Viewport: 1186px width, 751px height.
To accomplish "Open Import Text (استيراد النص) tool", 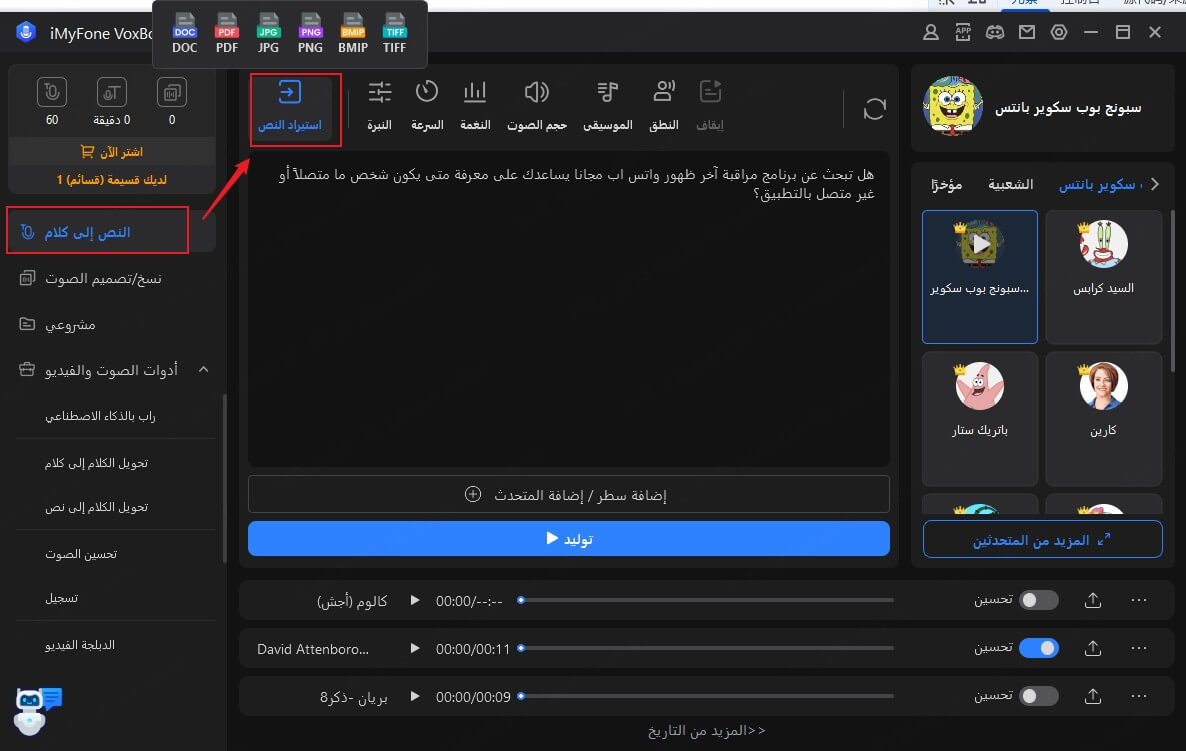I will tap(290, 106).
